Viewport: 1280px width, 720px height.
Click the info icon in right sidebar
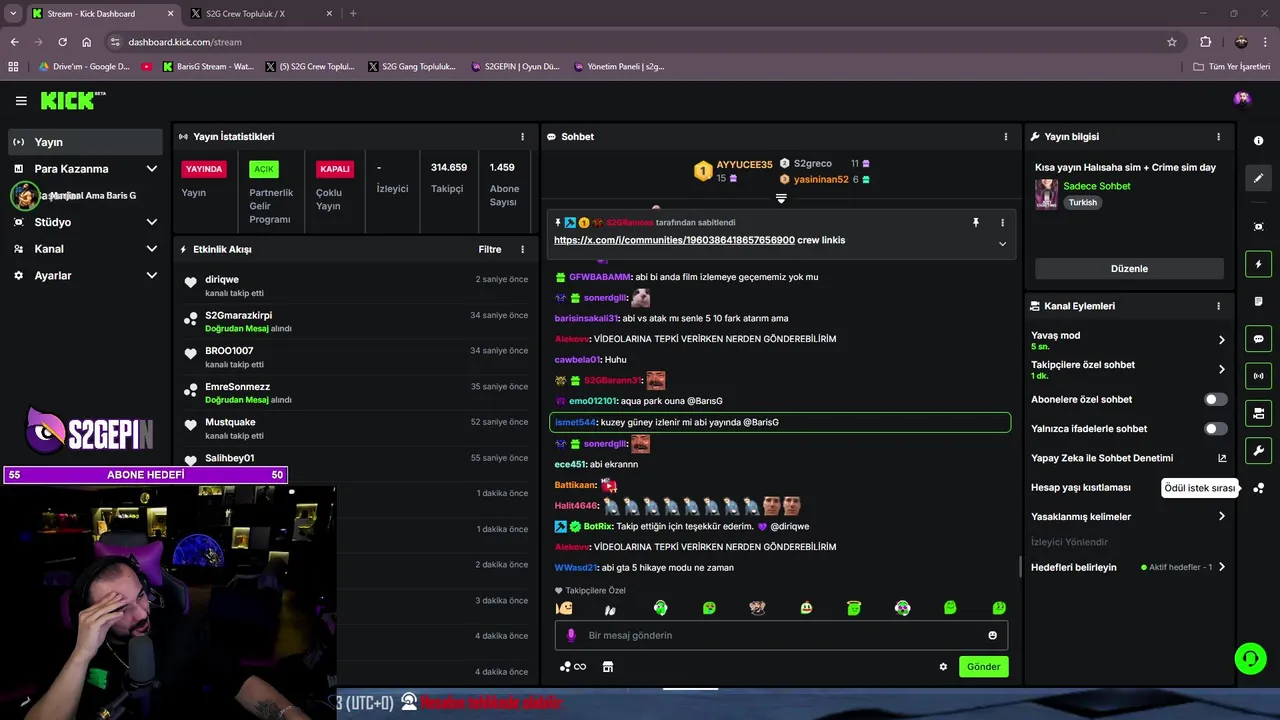point(1258,141)
